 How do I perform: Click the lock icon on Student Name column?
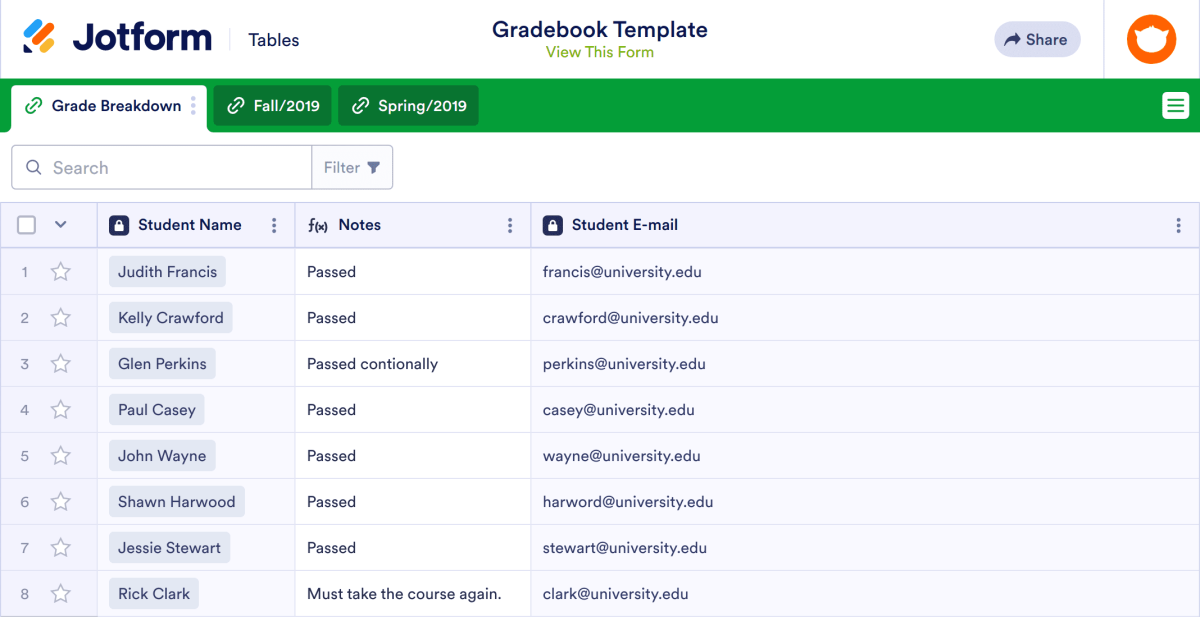coord(118,225)
